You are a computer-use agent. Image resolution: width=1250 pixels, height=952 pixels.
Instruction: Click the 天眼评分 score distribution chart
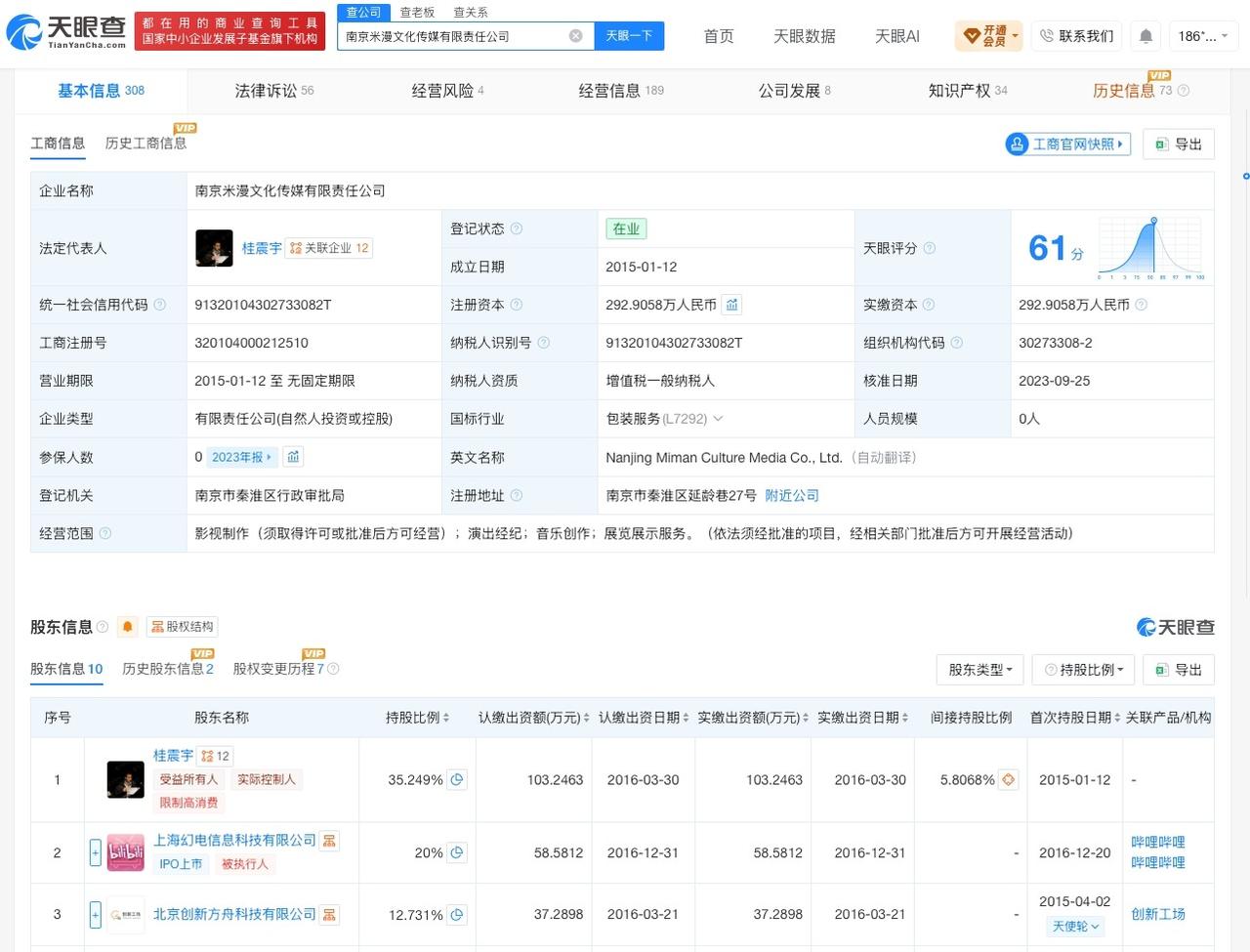pyautogui.click(x=1151, y=248)
